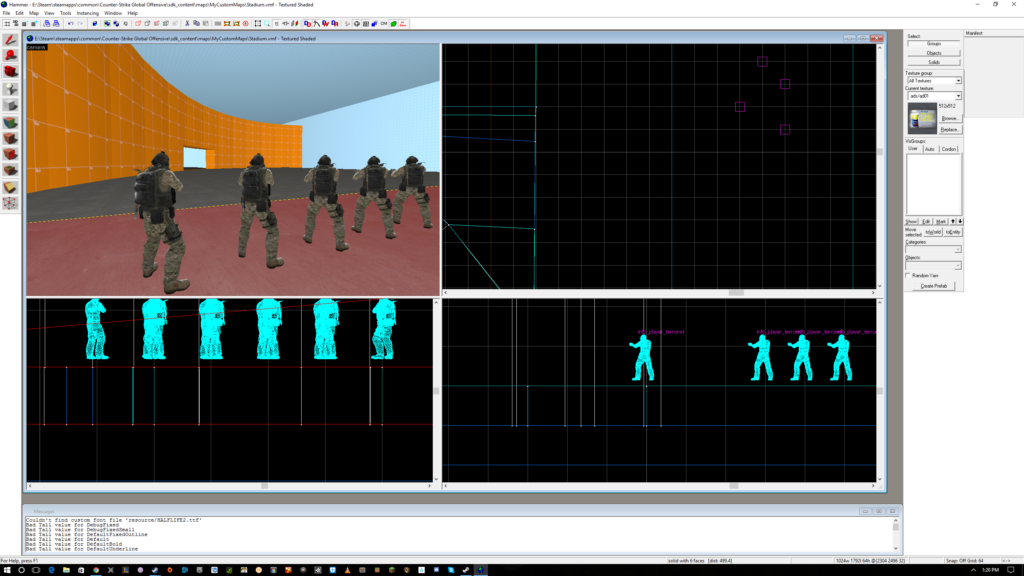Click the Toggle Selection Overlay rectangle icon
The height and width of the screenshot is (576, 1024).
click(257, 24)
